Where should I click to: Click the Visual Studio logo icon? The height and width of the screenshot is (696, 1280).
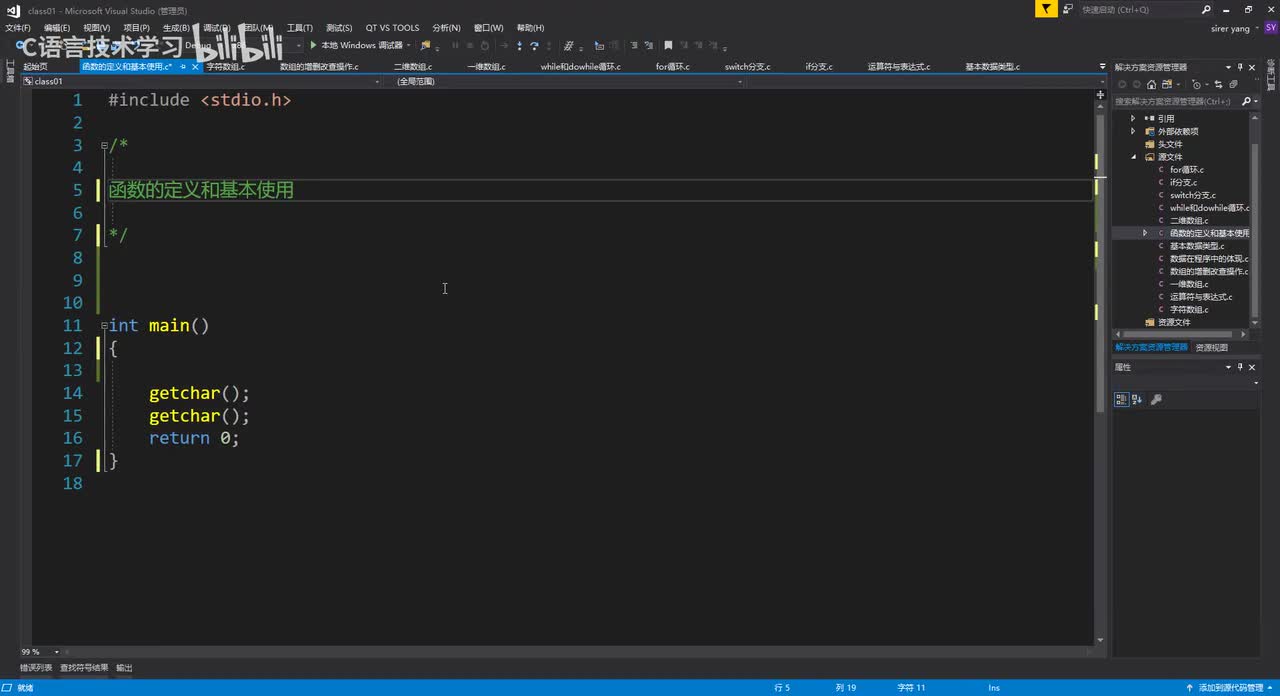tap(12, 10)
